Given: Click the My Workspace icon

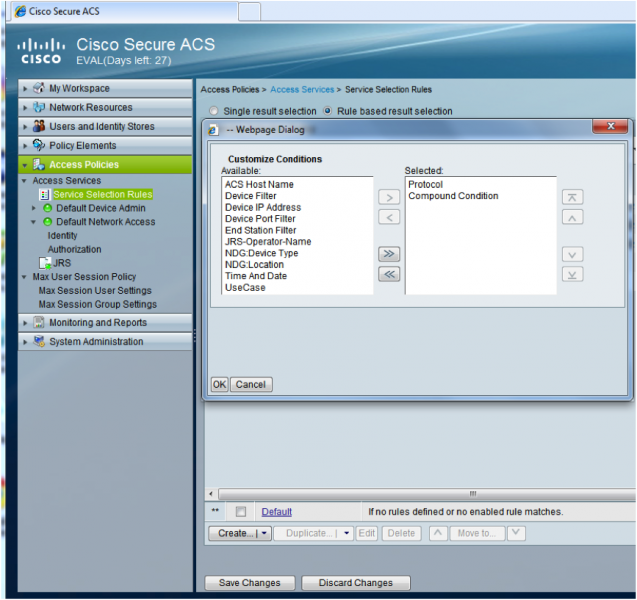Looking at the screenshot, I should (x=39, y=88).
